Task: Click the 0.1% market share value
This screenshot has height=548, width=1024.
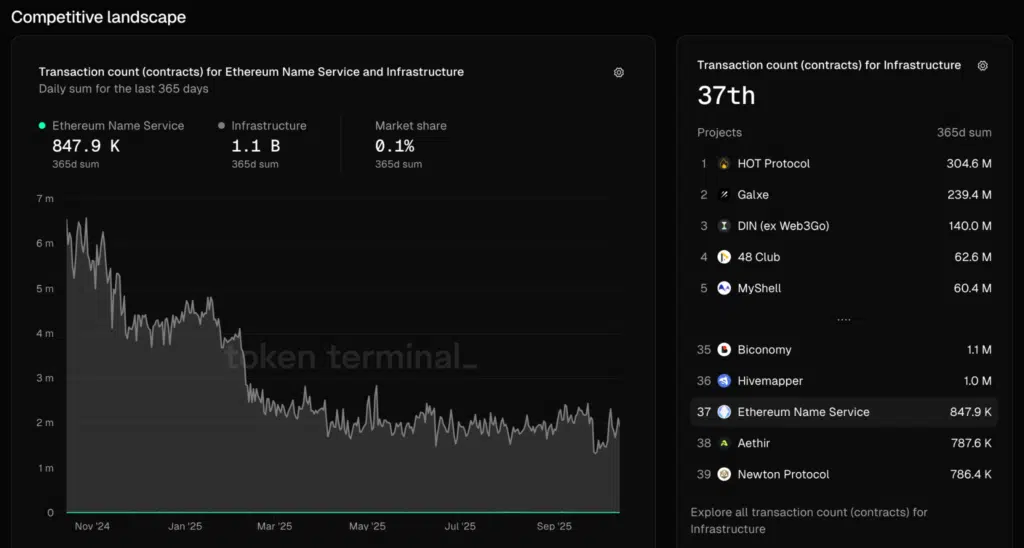Action: (394, 146)
